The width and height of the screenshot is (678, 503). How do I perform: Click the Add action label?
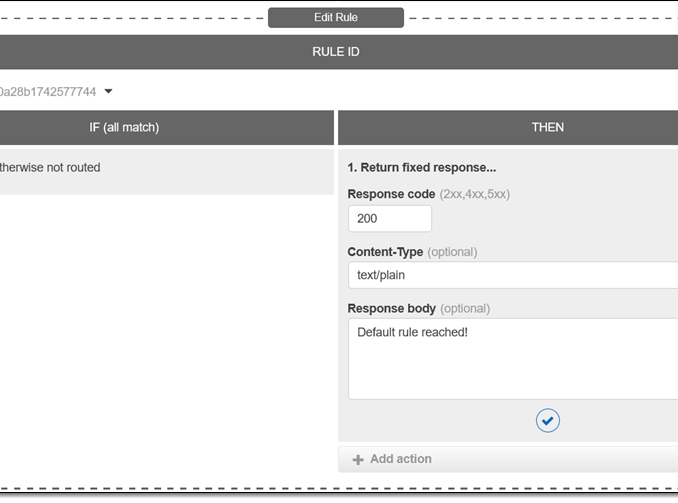coord(400,459)
